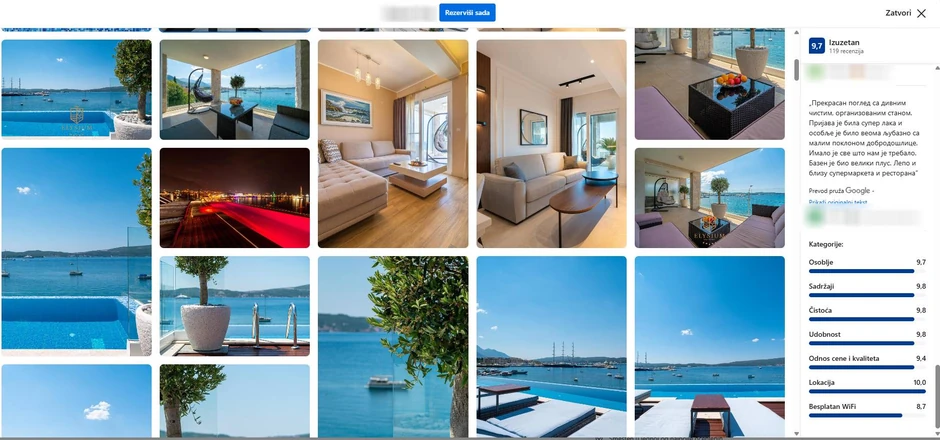The height and width of the screenshot is (440, 940).
Task: Open the sun loungers by the pool photo
Action: coord(551,346)
